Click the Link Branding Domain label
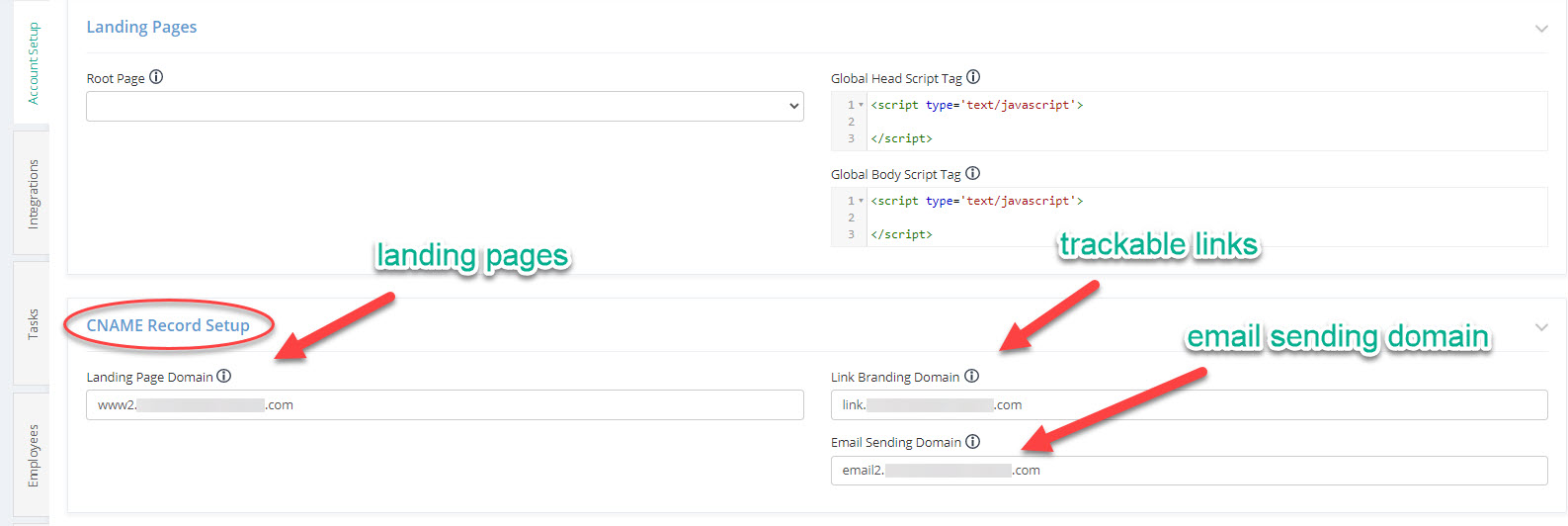1568x526 pixels. point(895,377)
